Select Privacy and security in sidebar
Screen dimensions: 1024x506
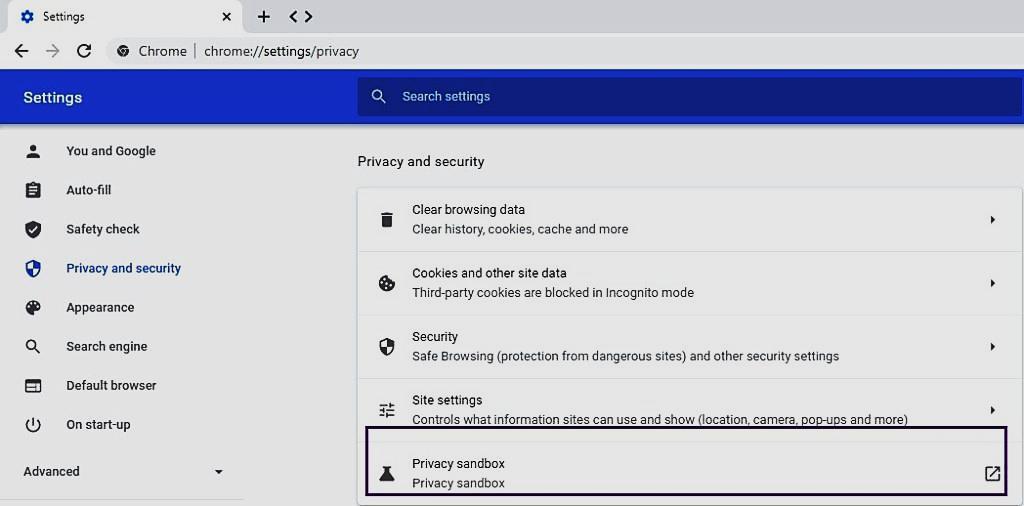point(123,268)
